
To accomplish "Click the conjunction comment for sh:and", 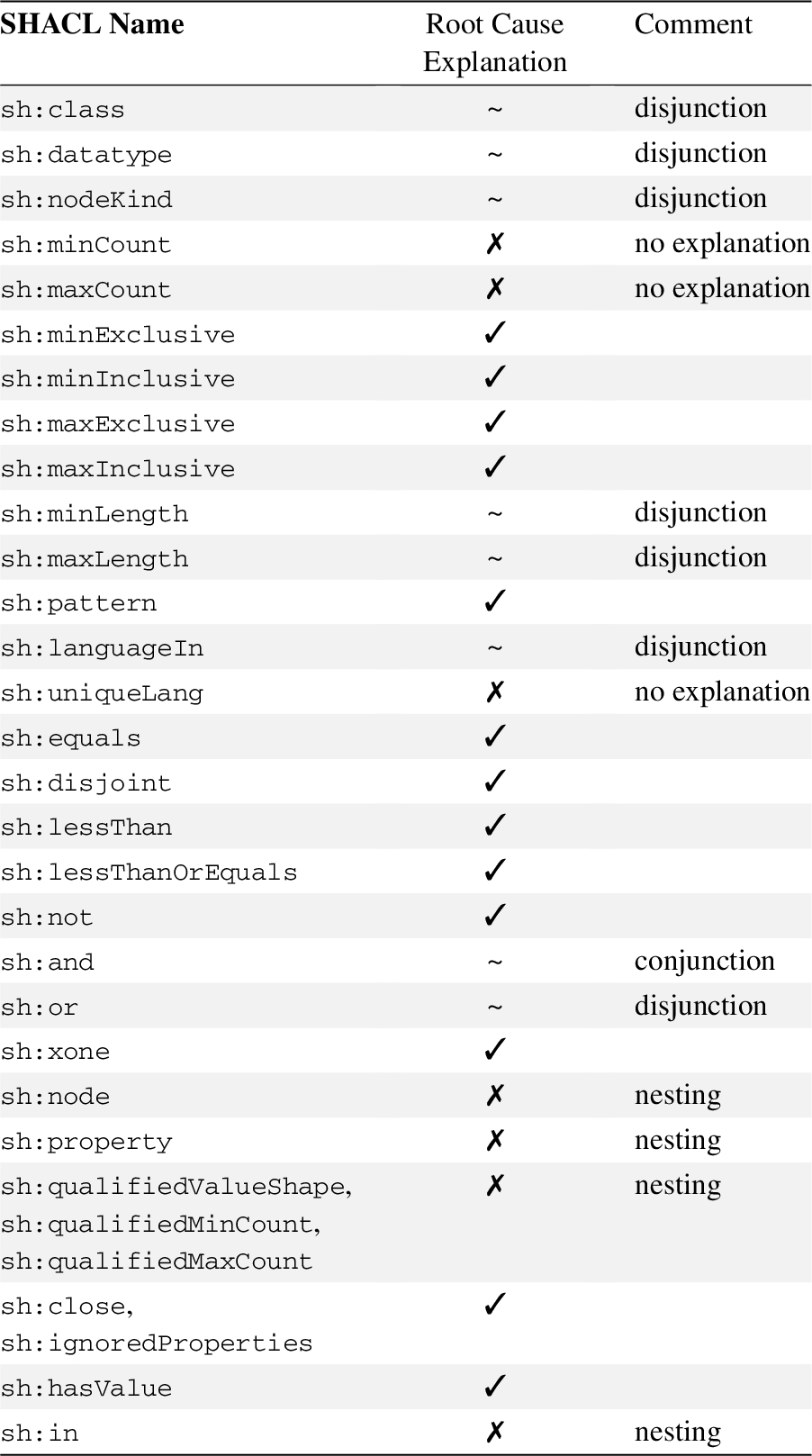I will pyautogui.click(x=705, y=961).
